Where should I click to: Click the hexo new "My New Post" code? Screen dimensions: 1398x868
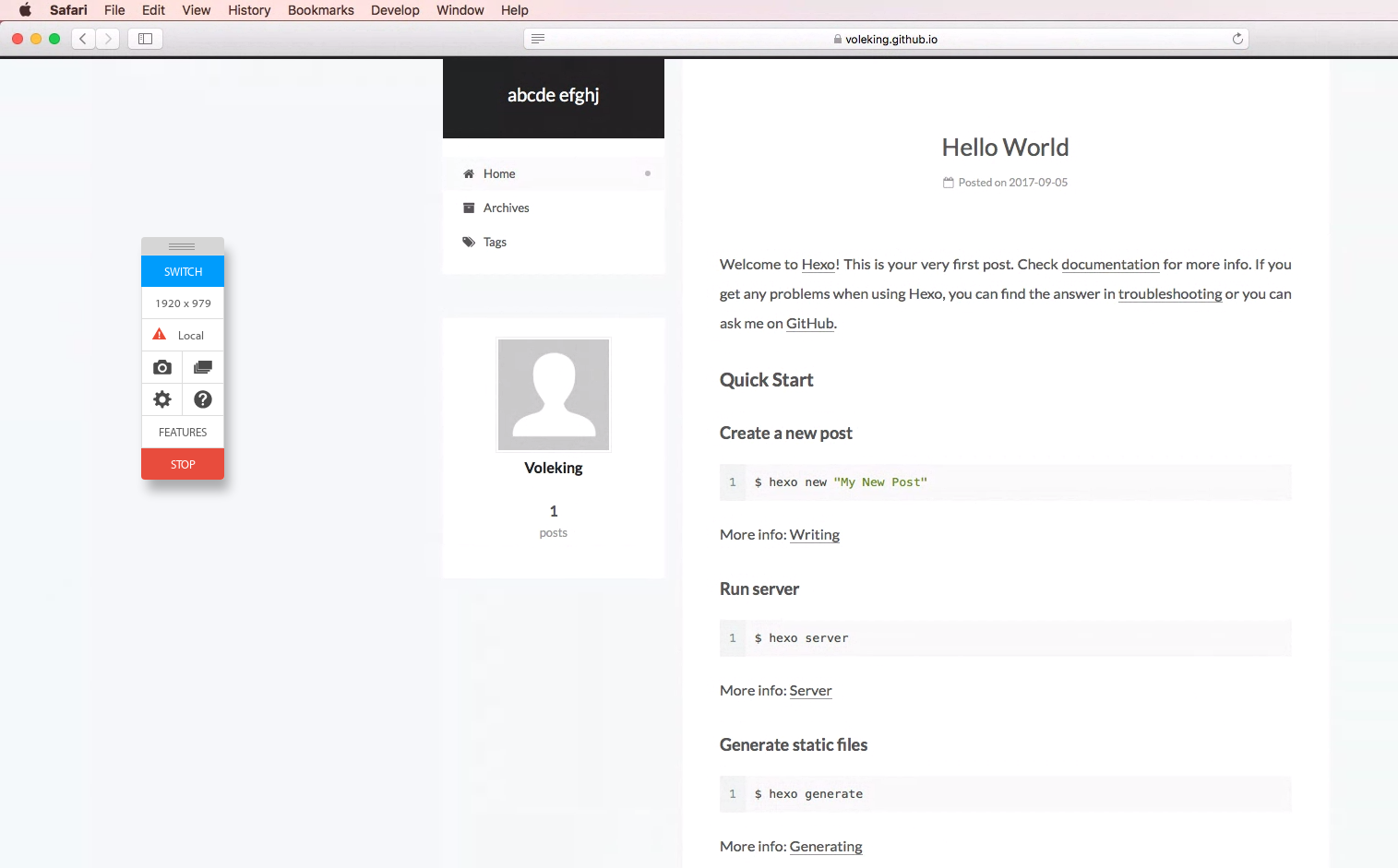click(841, 482)
